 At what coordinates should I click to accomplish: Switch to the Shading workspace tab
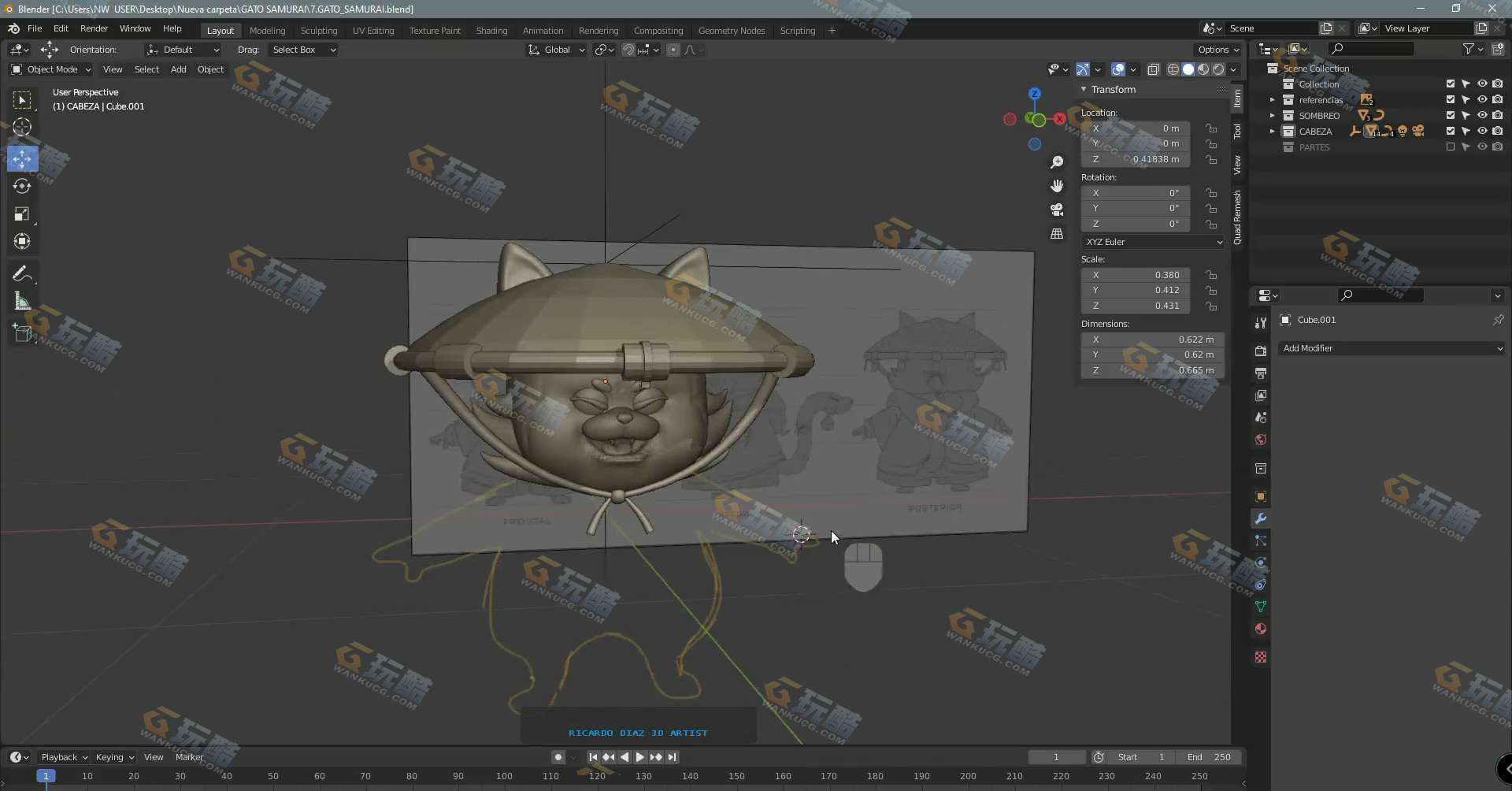click(491, 31)
